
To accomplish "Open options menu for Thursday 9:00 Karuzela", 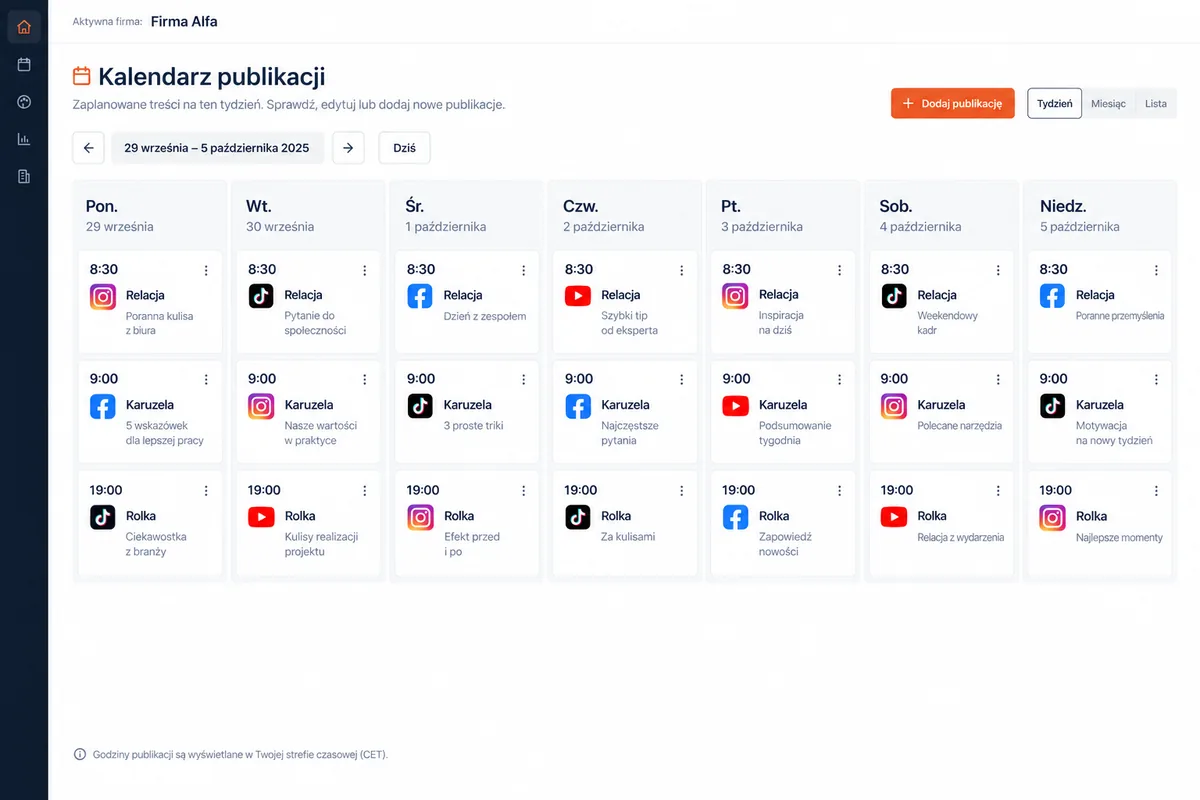I will click(x=681, y=380).
